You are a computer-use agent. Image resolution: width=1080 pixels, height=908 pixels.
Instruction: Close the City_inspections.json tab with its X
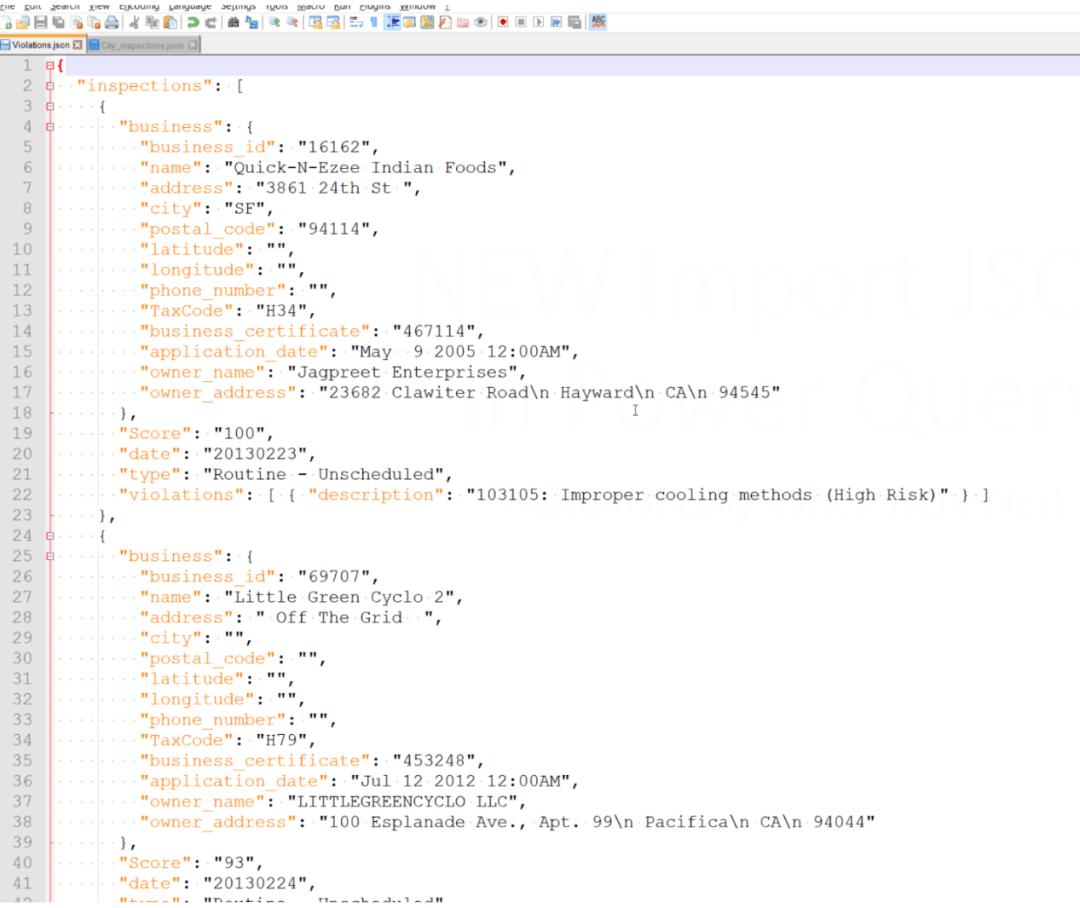192,46
